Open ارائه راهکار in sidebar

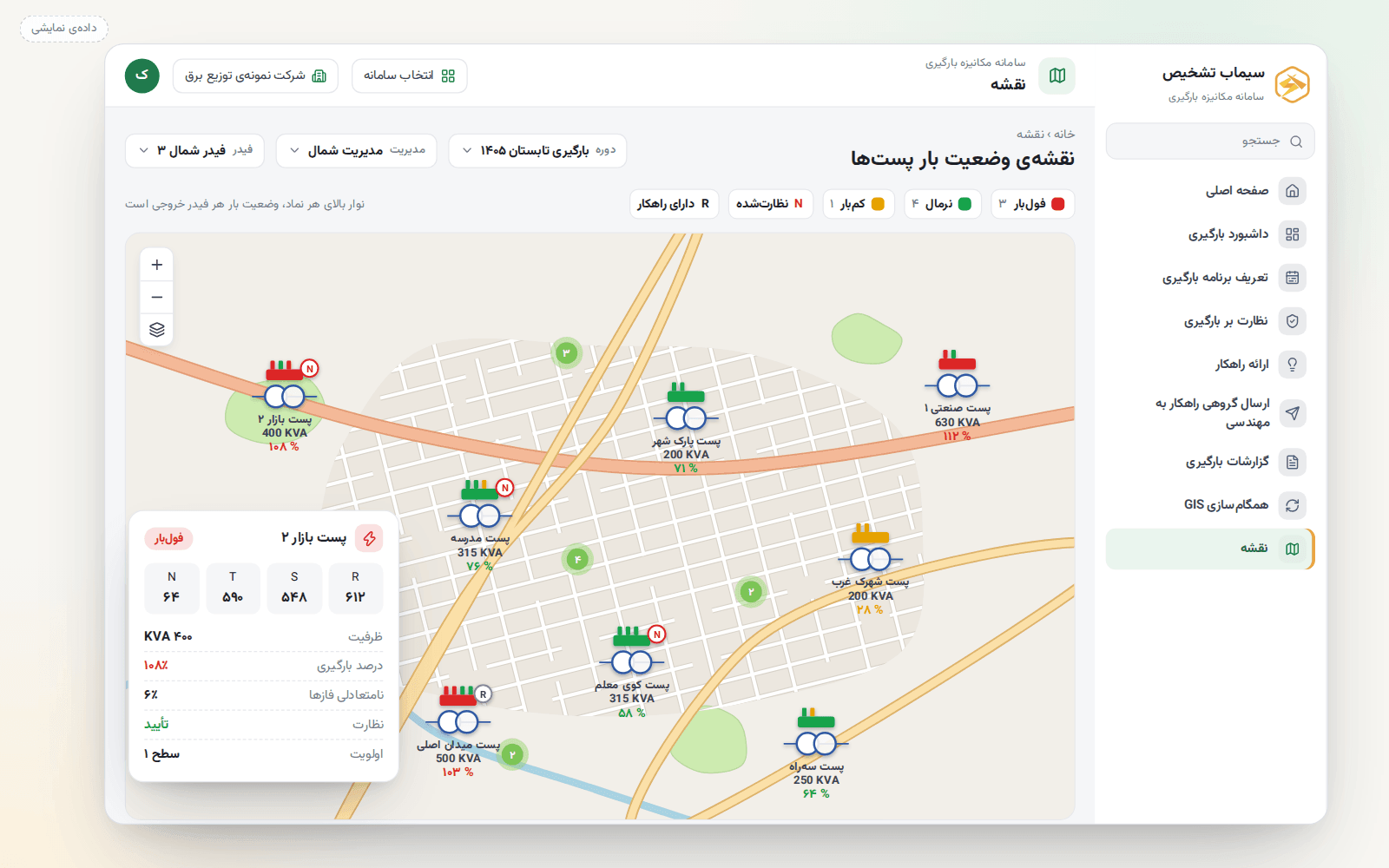coord(1210,365)
